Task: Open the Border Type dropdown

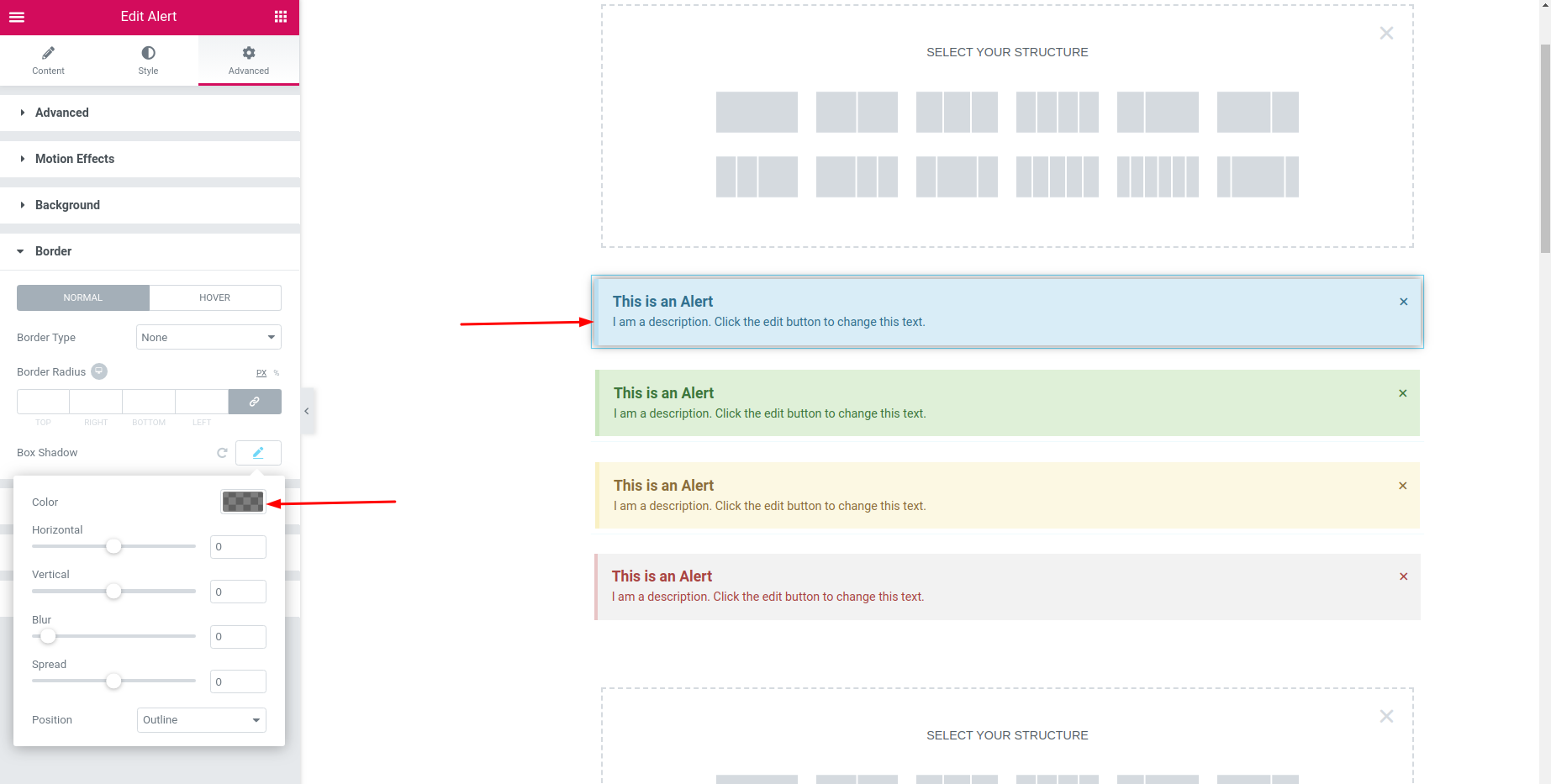Action: 208,337
